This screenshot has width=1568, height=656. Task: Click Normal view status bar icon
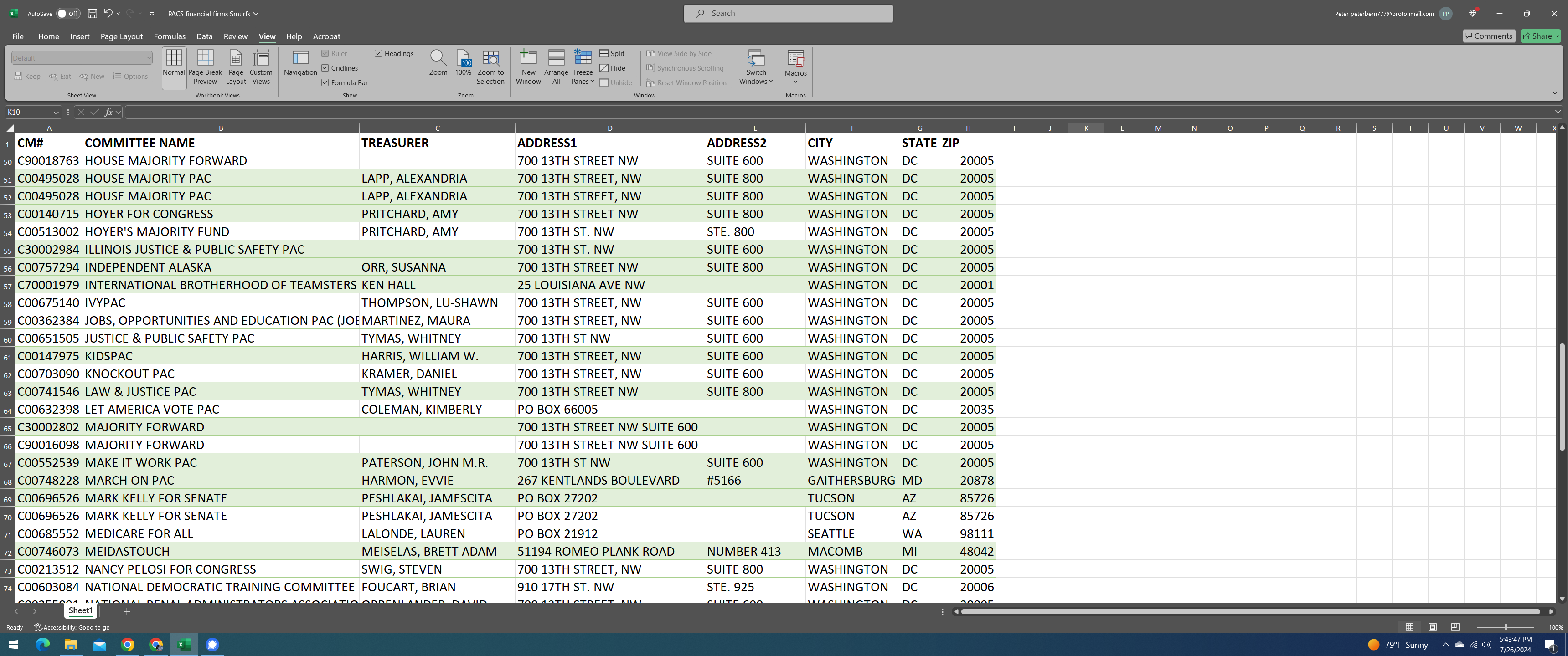1409,627
